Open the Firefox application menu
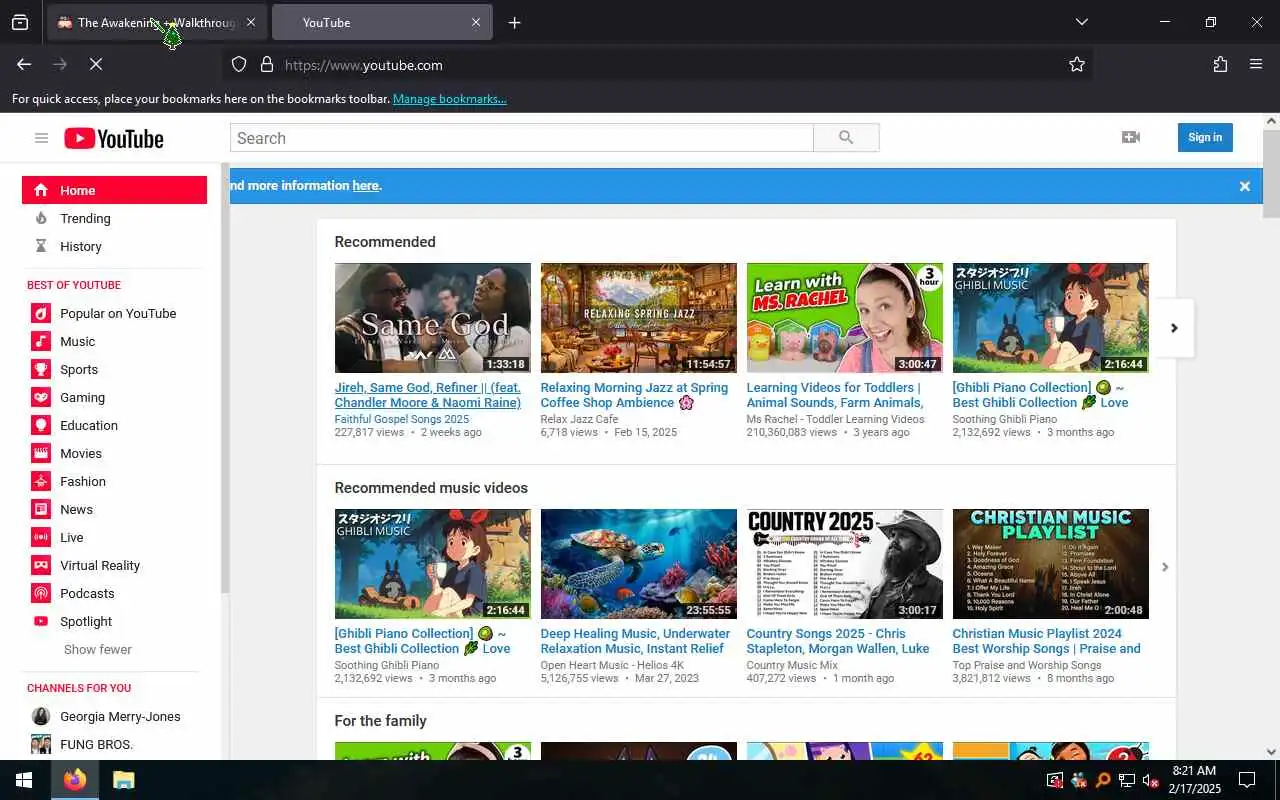The height and width of the screenshot is (800, 1280). pyautogui.click(x=1256, y=64)
